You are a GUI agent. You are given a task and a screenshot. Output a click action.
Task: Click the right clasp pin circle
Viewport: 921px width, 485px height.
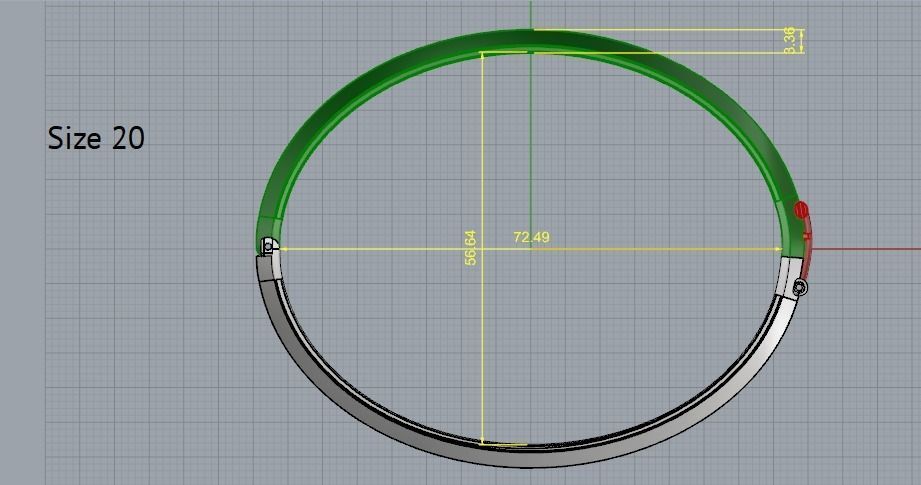click(x=800, y=287)
